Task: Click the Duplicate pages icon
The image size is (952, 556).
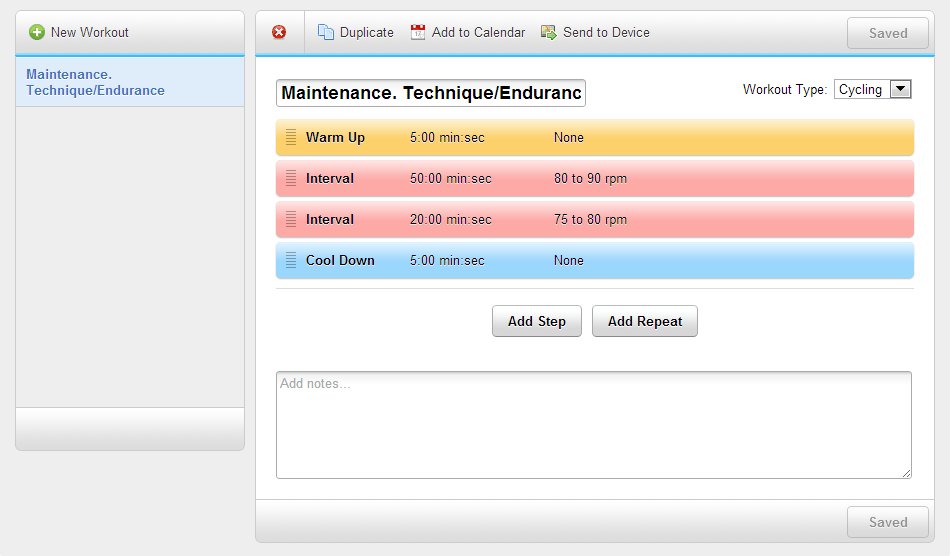Action: pos(326,32)
